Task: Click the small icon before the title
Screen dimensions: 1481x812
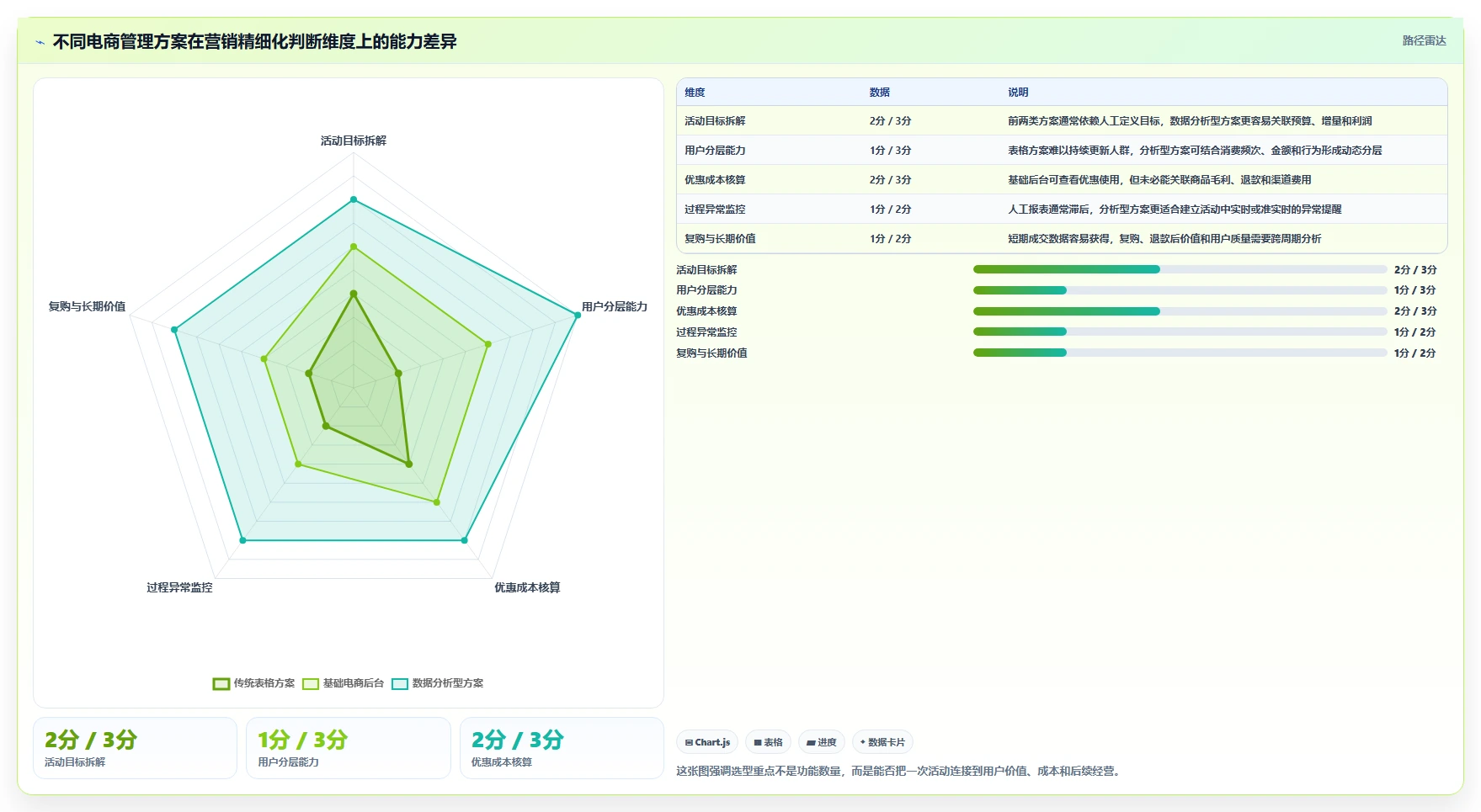Action: point(40,42)
